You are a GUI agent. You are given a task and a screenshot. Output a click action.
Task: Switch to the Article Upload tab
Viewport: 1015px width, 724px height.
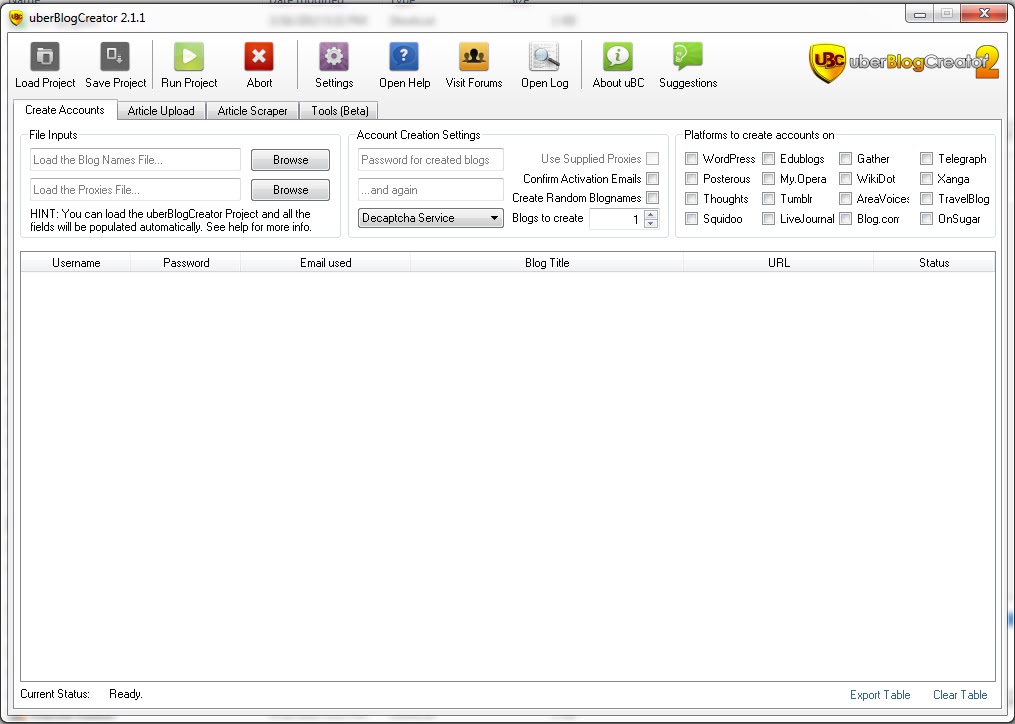pyautogui.click(x=161, y=111)
